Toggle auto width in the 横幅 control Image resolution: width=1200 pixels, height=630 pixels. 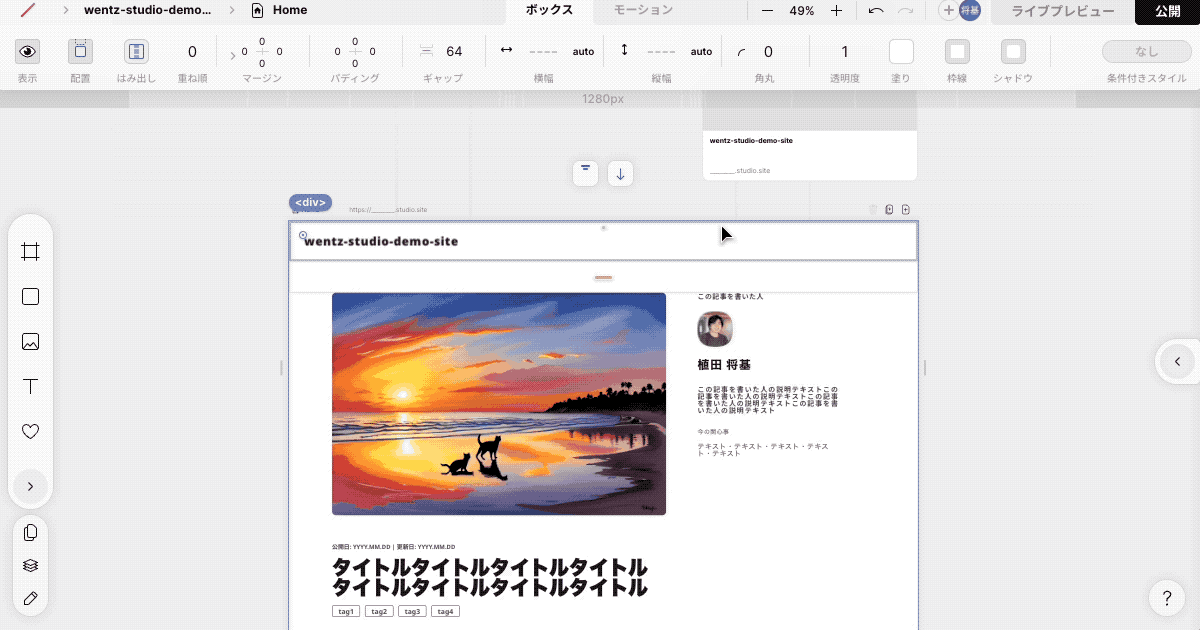[x=583, y=51]
